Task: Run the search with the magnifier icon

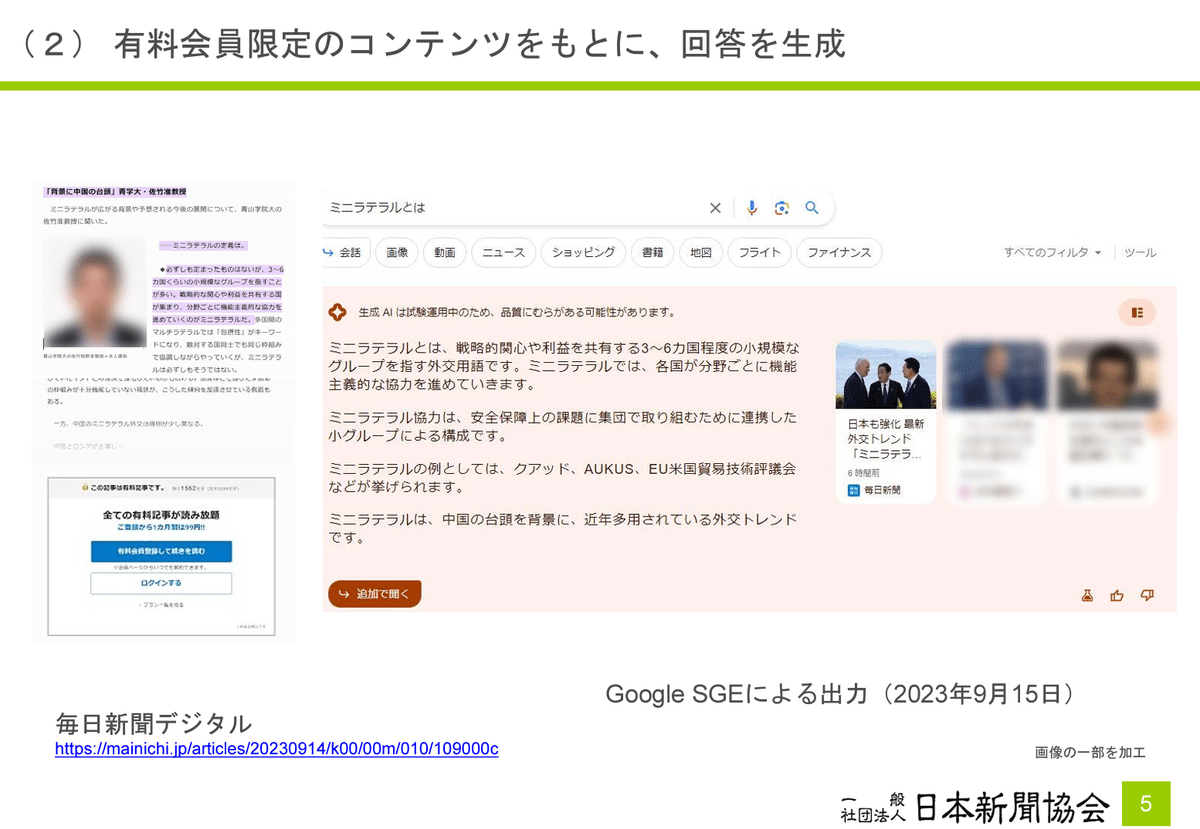Action: coord(812,208)
